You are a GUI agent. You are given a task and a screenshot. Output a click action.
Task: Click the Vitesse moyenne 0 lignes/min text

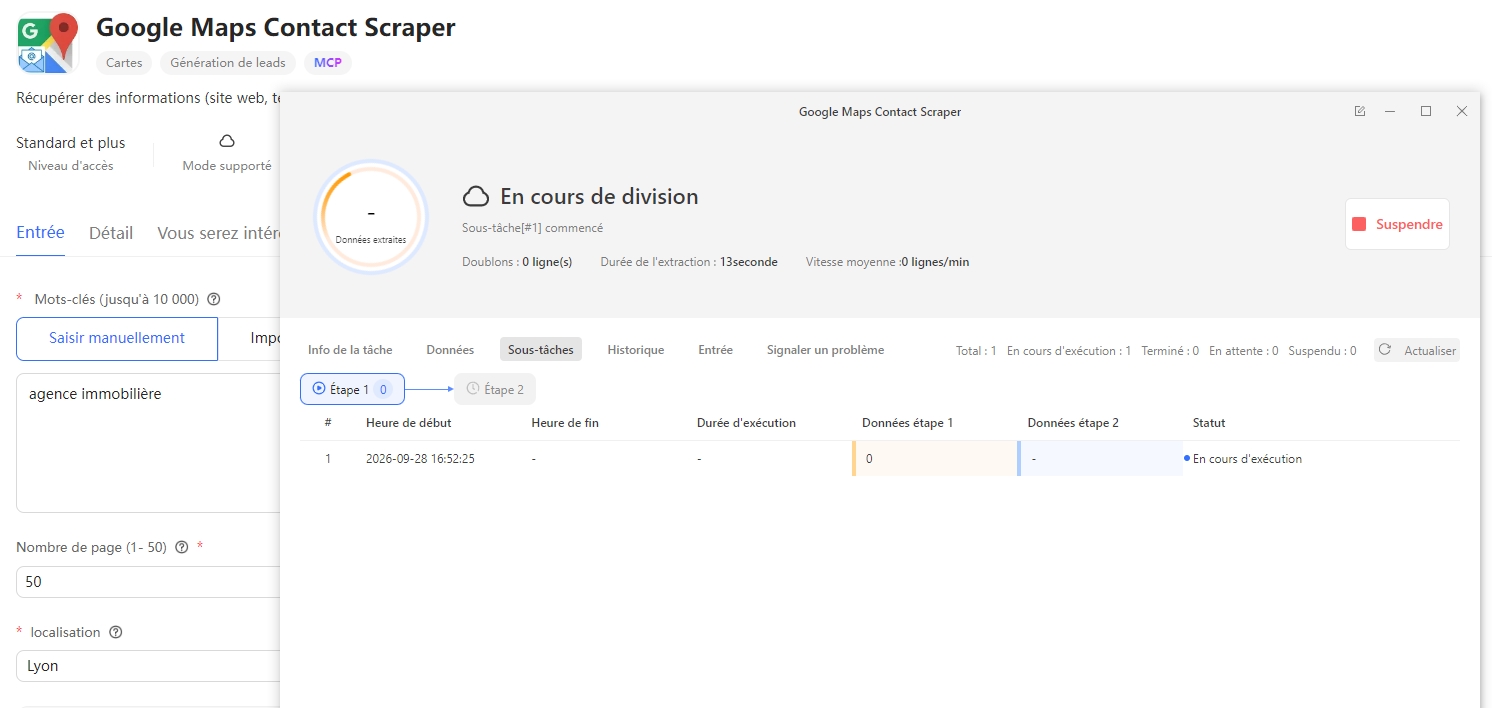click(887, 262)
